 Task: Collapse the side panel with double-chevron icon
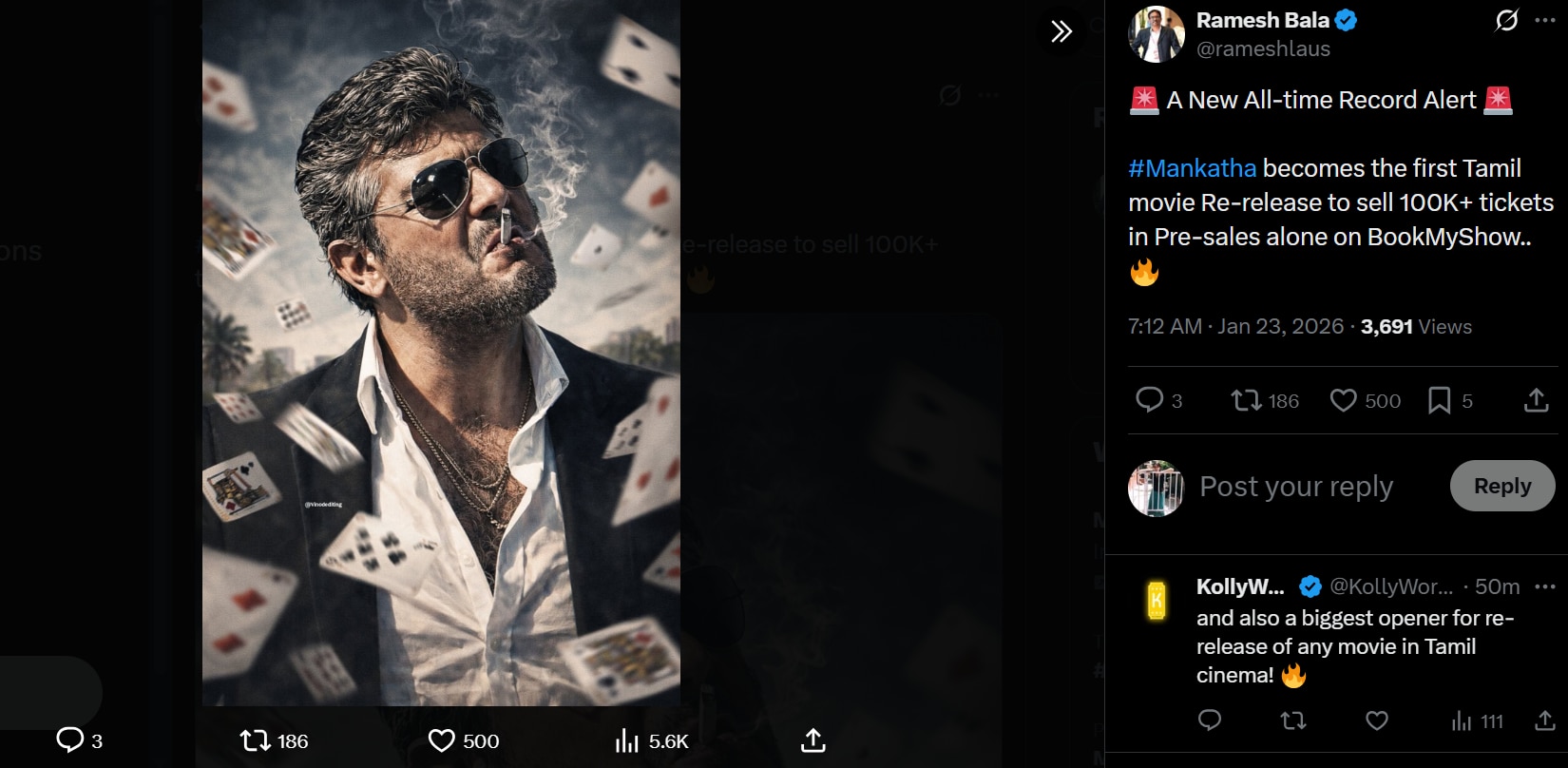1061,31
